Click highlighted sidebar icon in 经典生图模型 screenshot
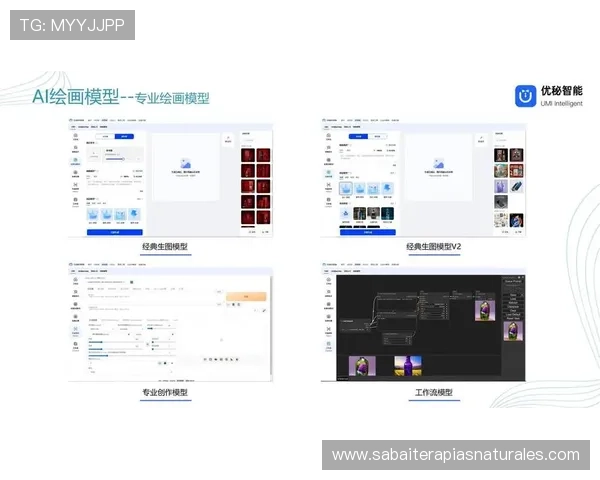The height and width of the screenshot is (480, 600). click(75, 161)
